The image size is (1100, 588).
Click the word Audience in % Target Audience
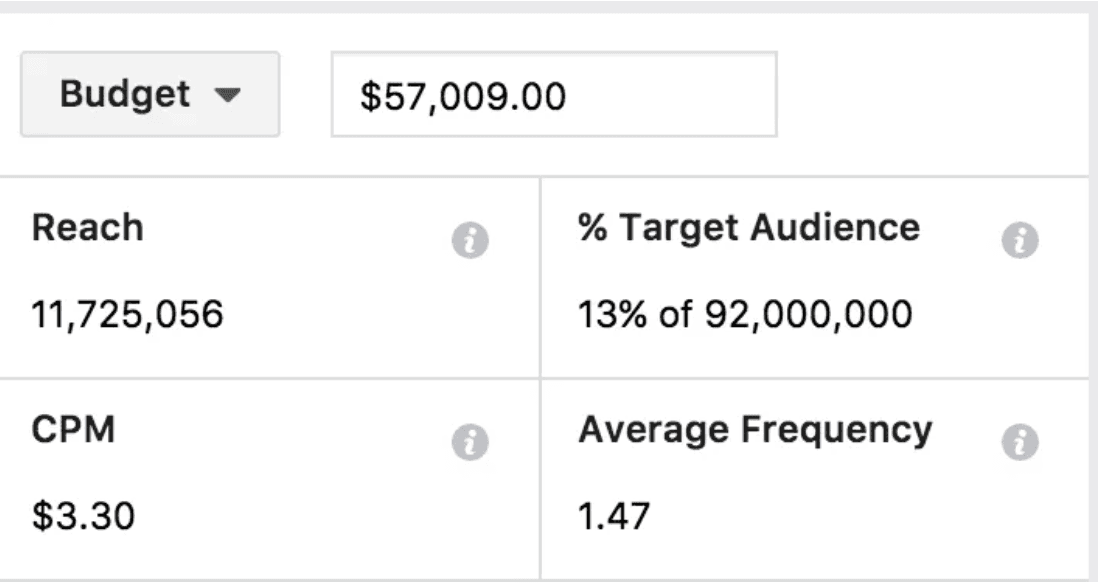click(x=834, y=228)
